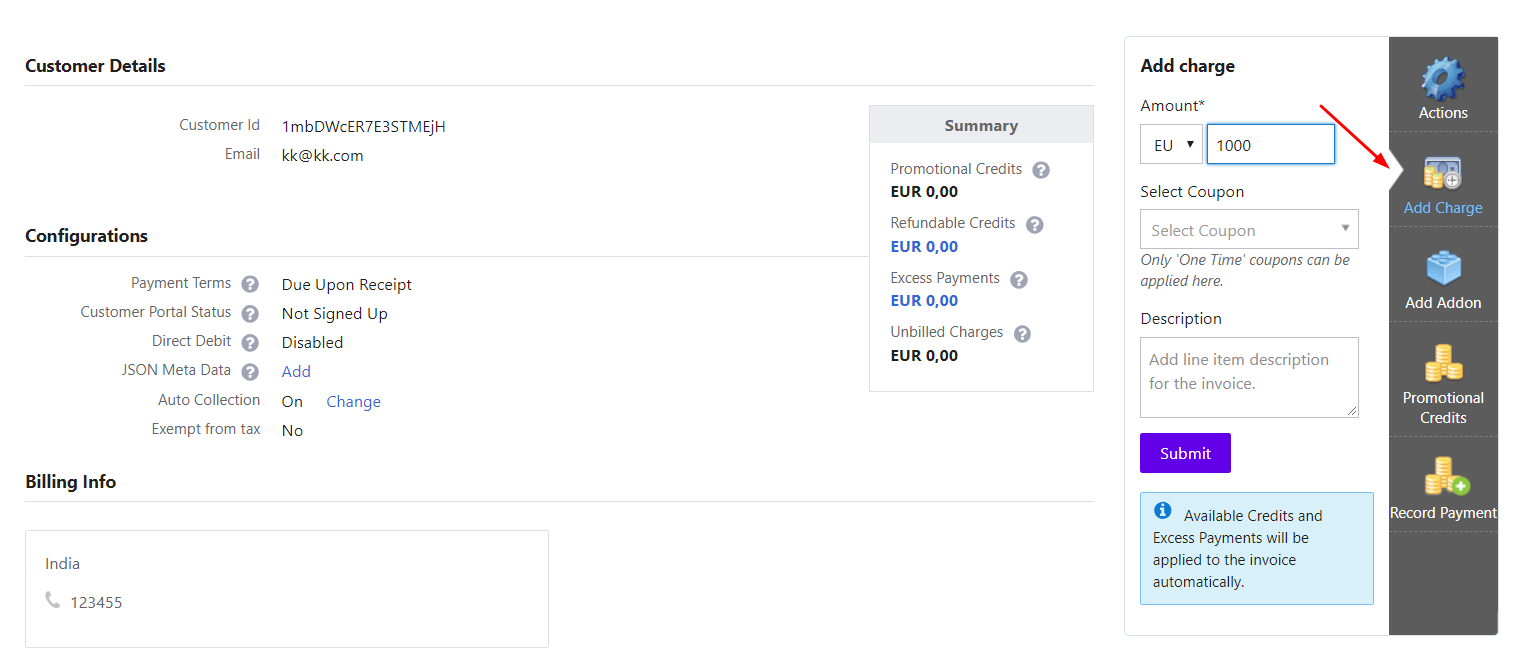Click the help icon next to Excess Payments
Screen dimensions: 1524x660
coord(1018,279)
